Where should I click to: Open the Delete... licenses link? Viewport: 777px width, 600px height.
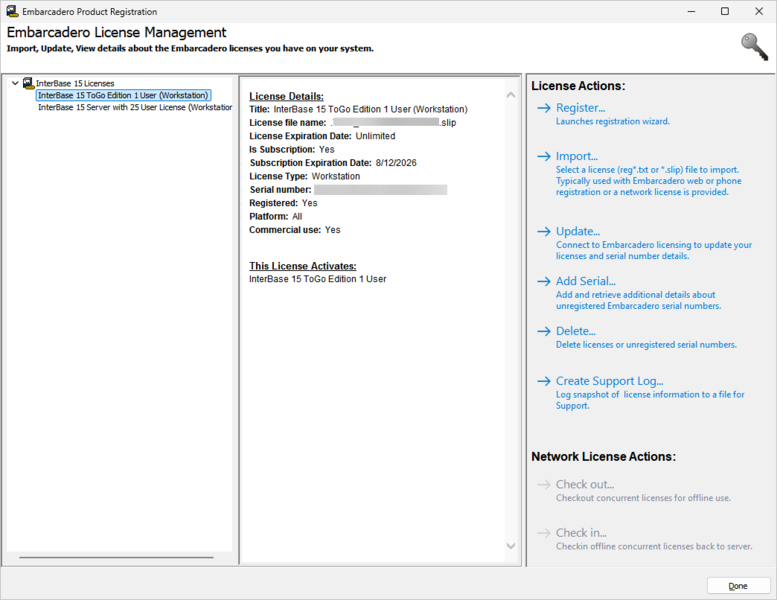pyautogui.click(x=576, y=330)
